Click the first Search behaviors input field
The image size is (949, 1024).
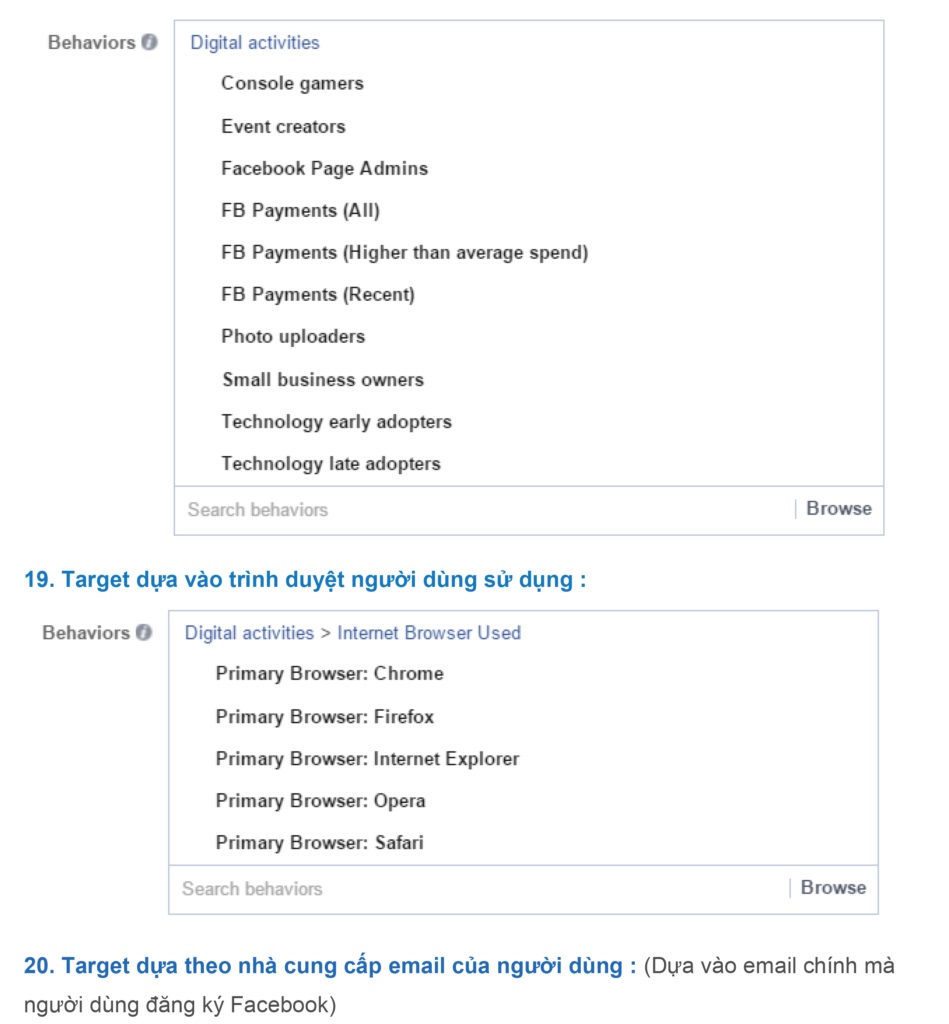(300, 508)
